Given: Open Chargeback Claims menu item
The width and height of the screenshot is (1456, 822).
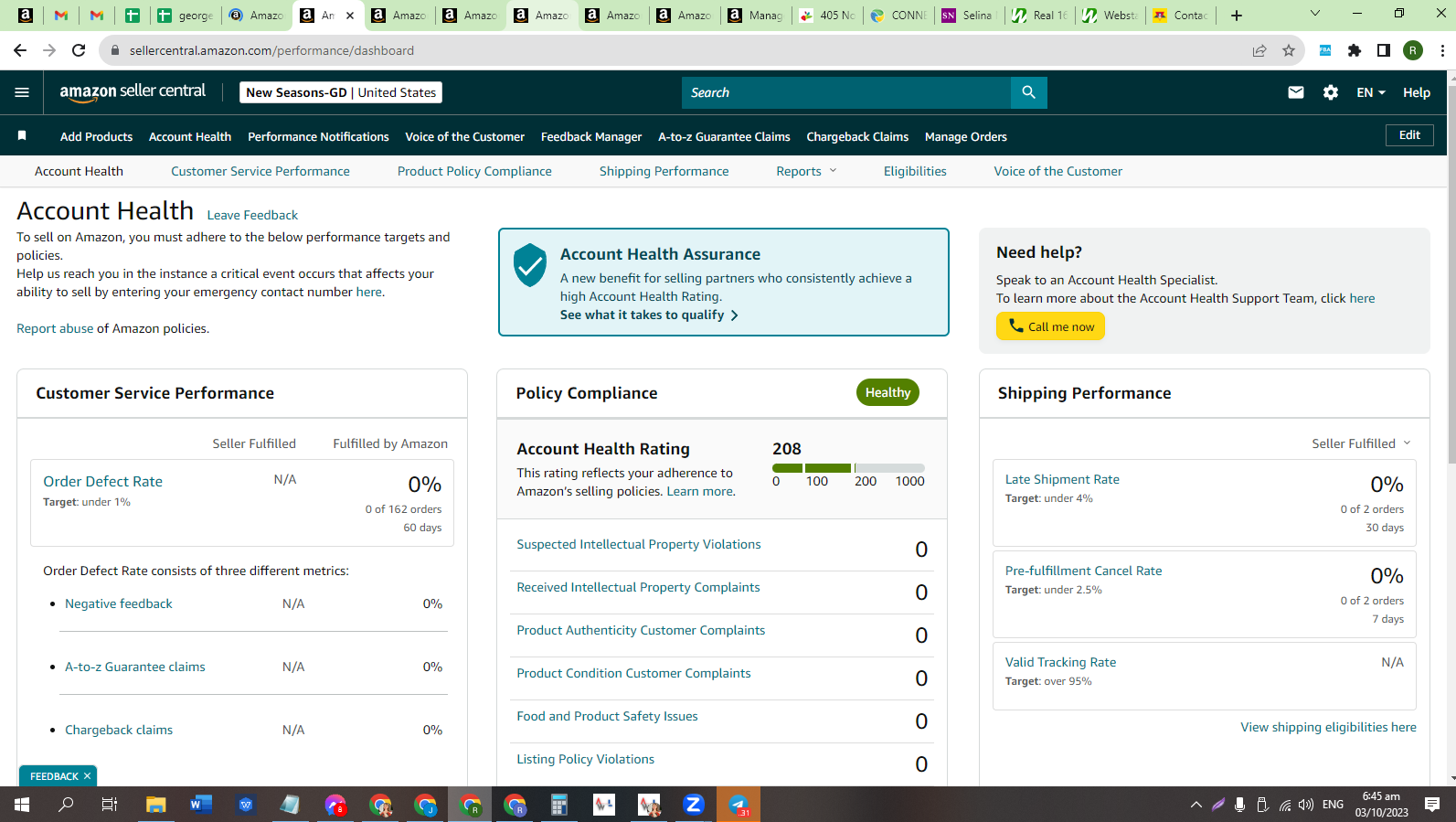Looking at the screenshot, I should tap(857, 136).
